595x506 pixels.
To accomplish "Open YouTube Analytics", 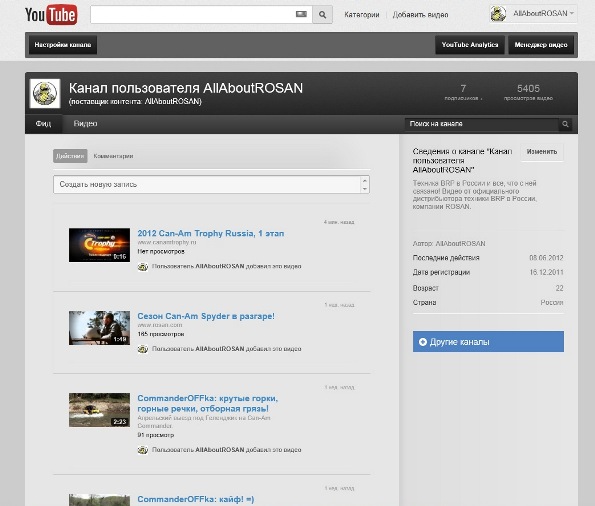I will click(470, 45).
